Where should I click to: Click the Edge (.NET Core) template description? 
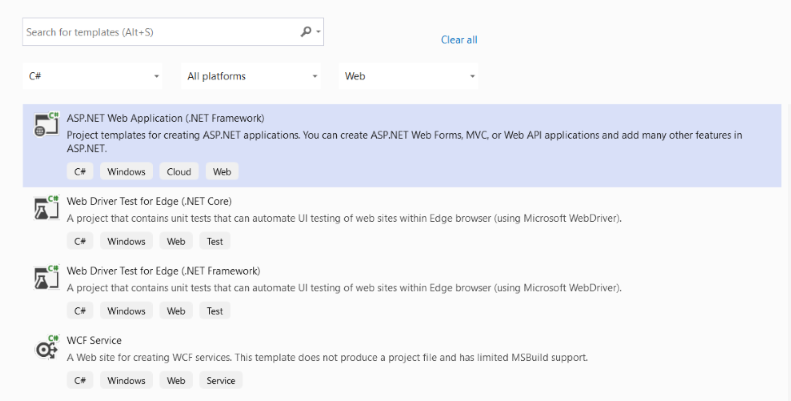click(344, 218)
